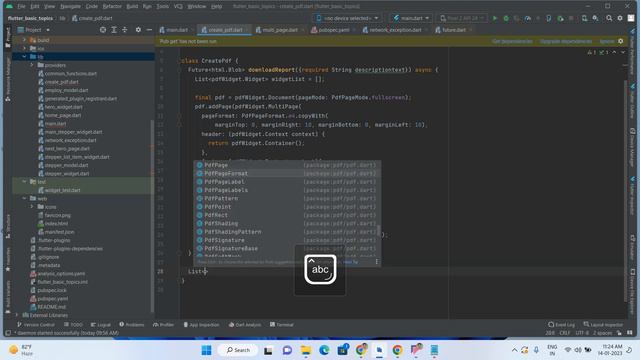Open the Navigate menu
This screenshot has width=640, height=360.
tap(70, 6)
